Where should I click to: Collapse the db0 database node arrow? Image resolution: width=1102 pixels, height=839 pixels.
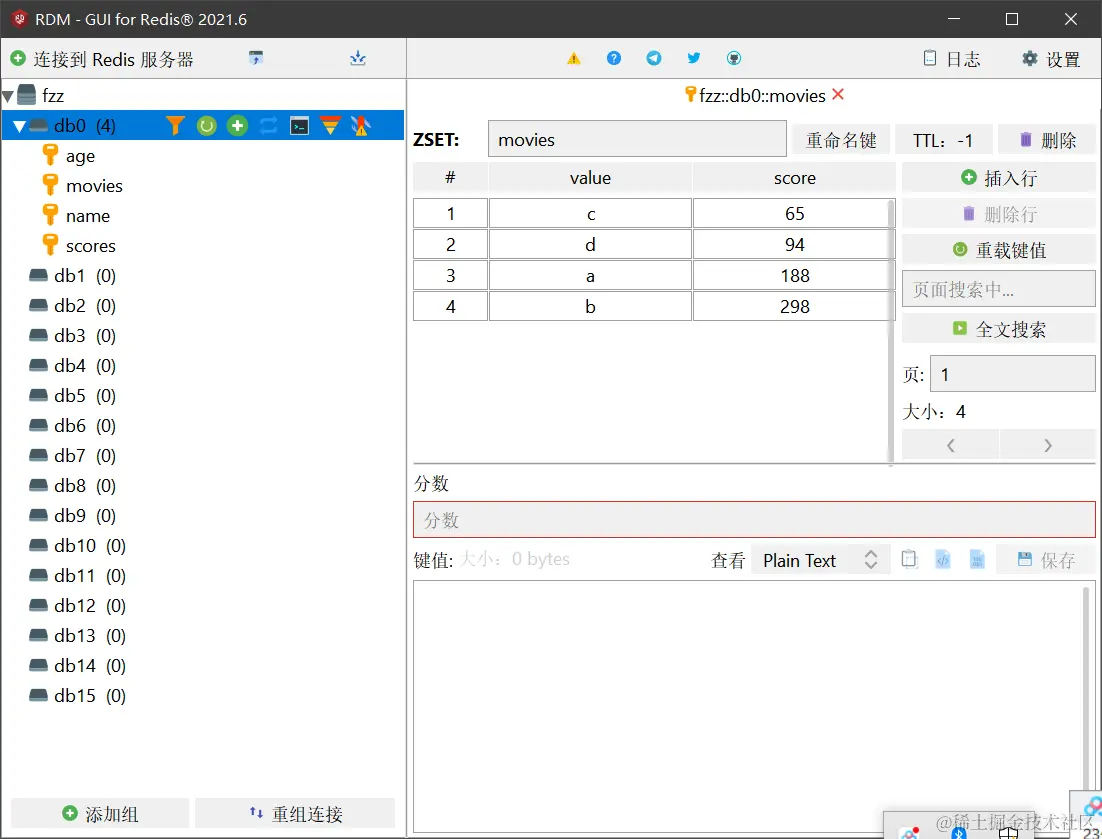pyautogui.click(x=20, y=126)
